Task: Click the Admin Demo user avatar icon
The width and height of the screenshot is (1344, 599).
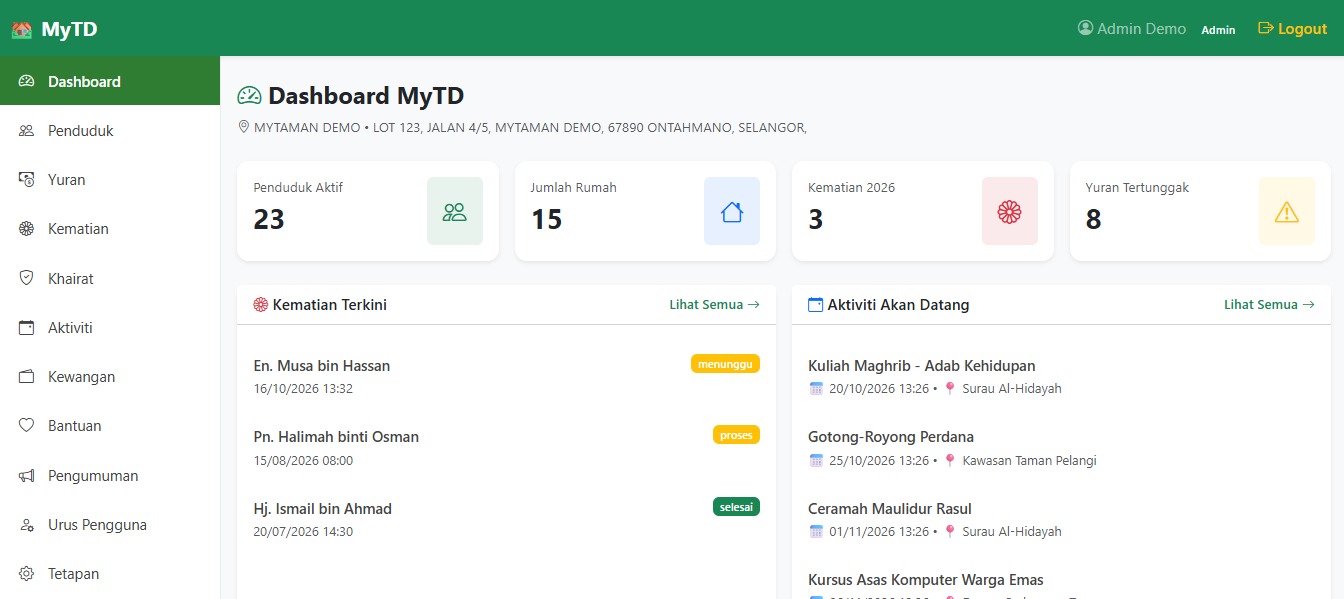Action: point(1085,28)
